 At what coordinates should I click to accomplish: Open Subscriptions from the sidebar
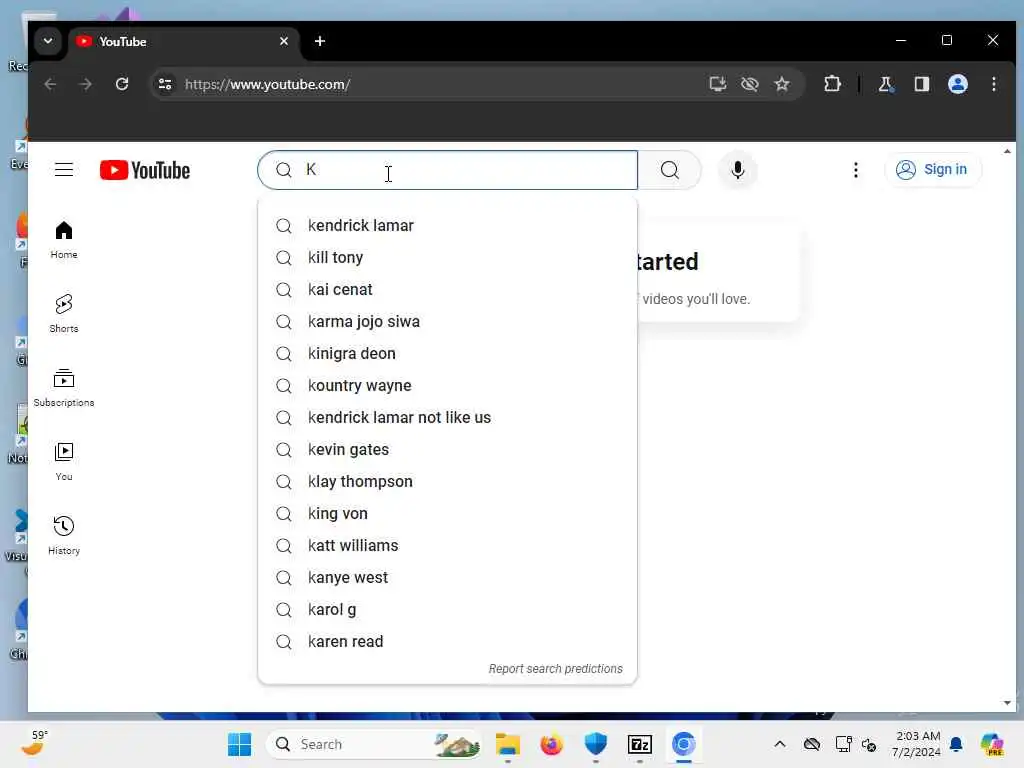[x=64, y=388]
